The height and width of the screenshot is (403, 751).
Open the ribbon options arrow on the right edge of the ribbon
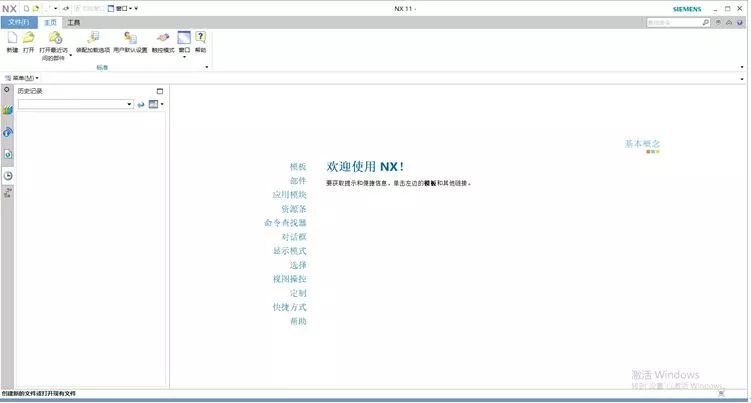742,67
